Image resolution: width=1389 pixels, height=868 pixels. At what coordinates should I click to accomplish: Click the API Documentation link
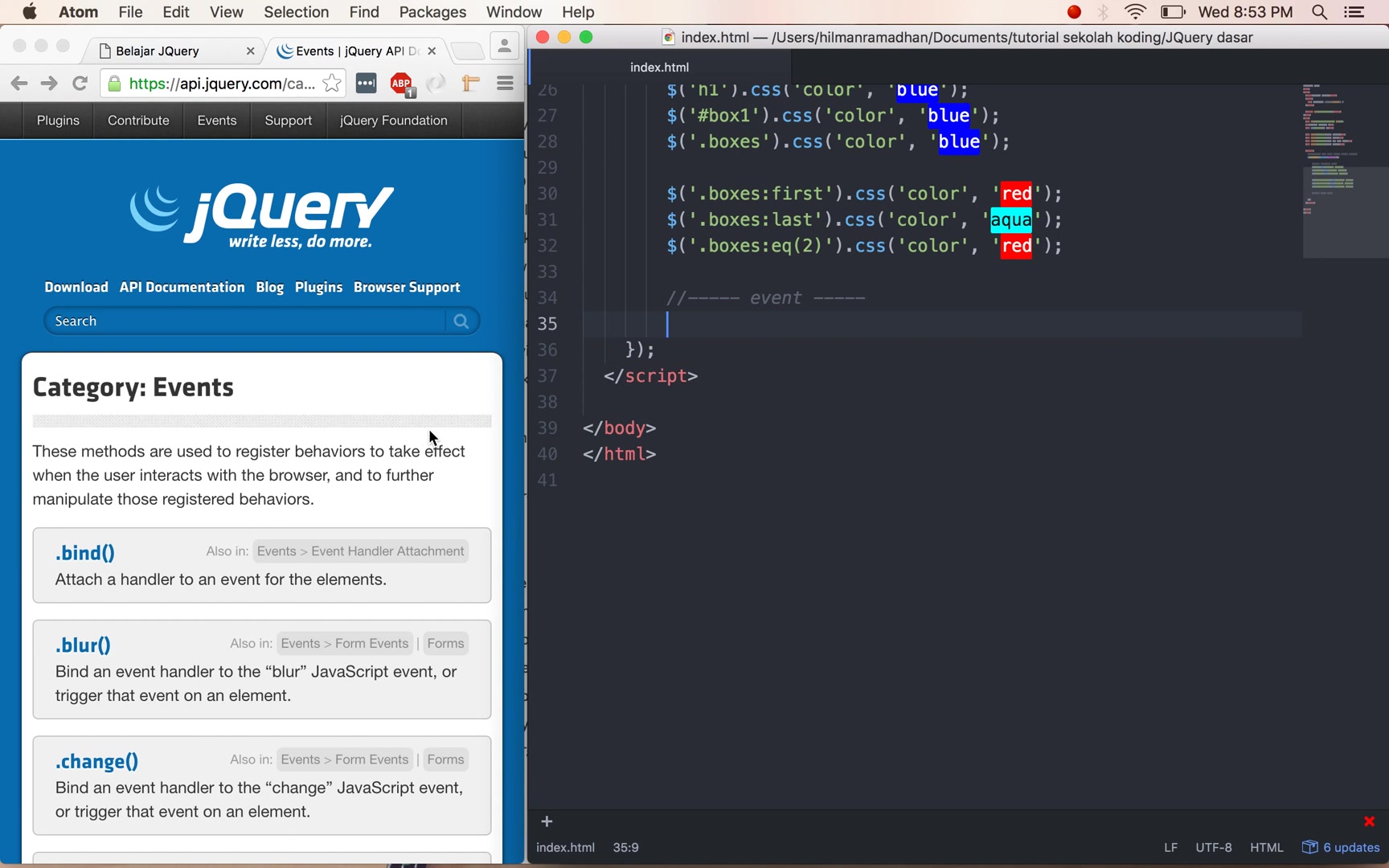click(x=182, y=287)
